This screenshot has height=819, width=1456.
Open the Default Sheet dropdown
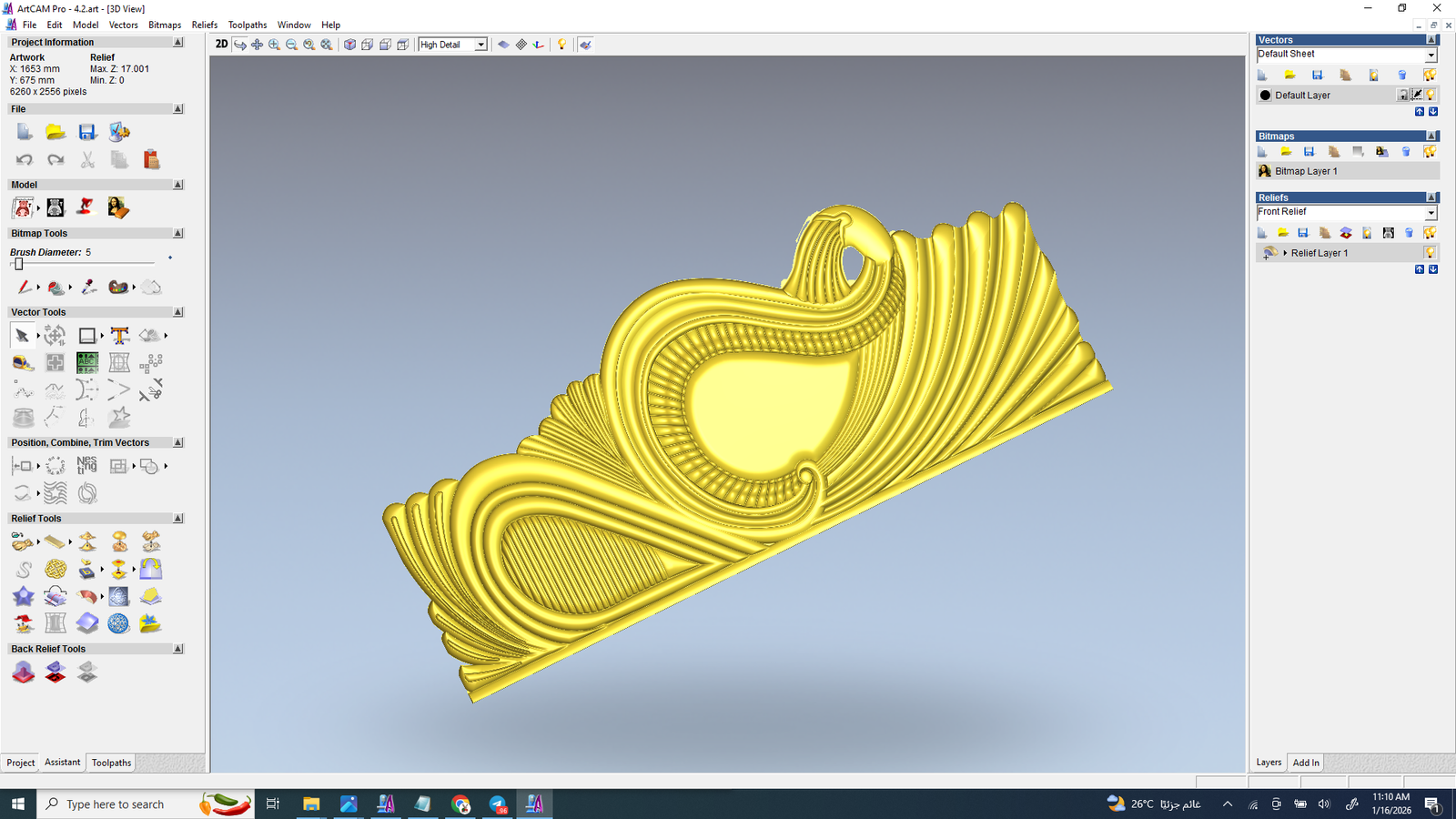point(1430,55)
